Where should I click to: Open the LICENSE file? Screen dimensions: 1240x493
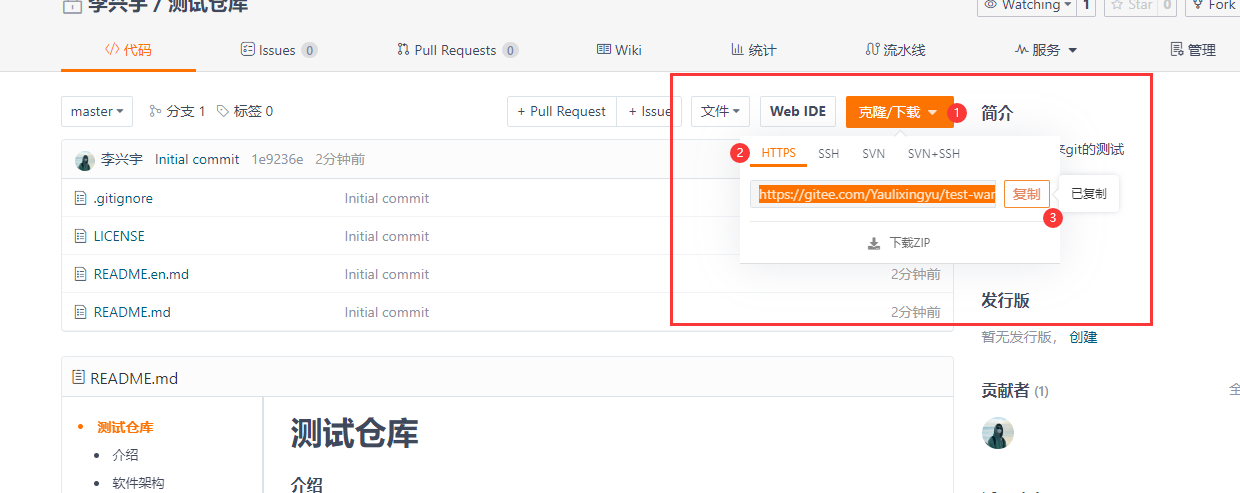(119, 236)
